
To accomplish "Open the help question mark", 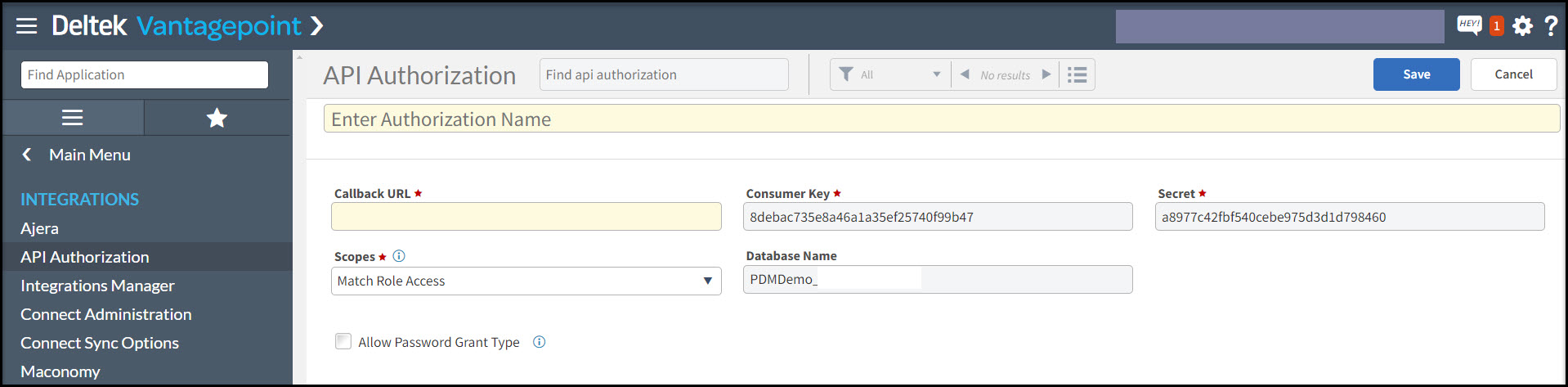I will 1550,26.
